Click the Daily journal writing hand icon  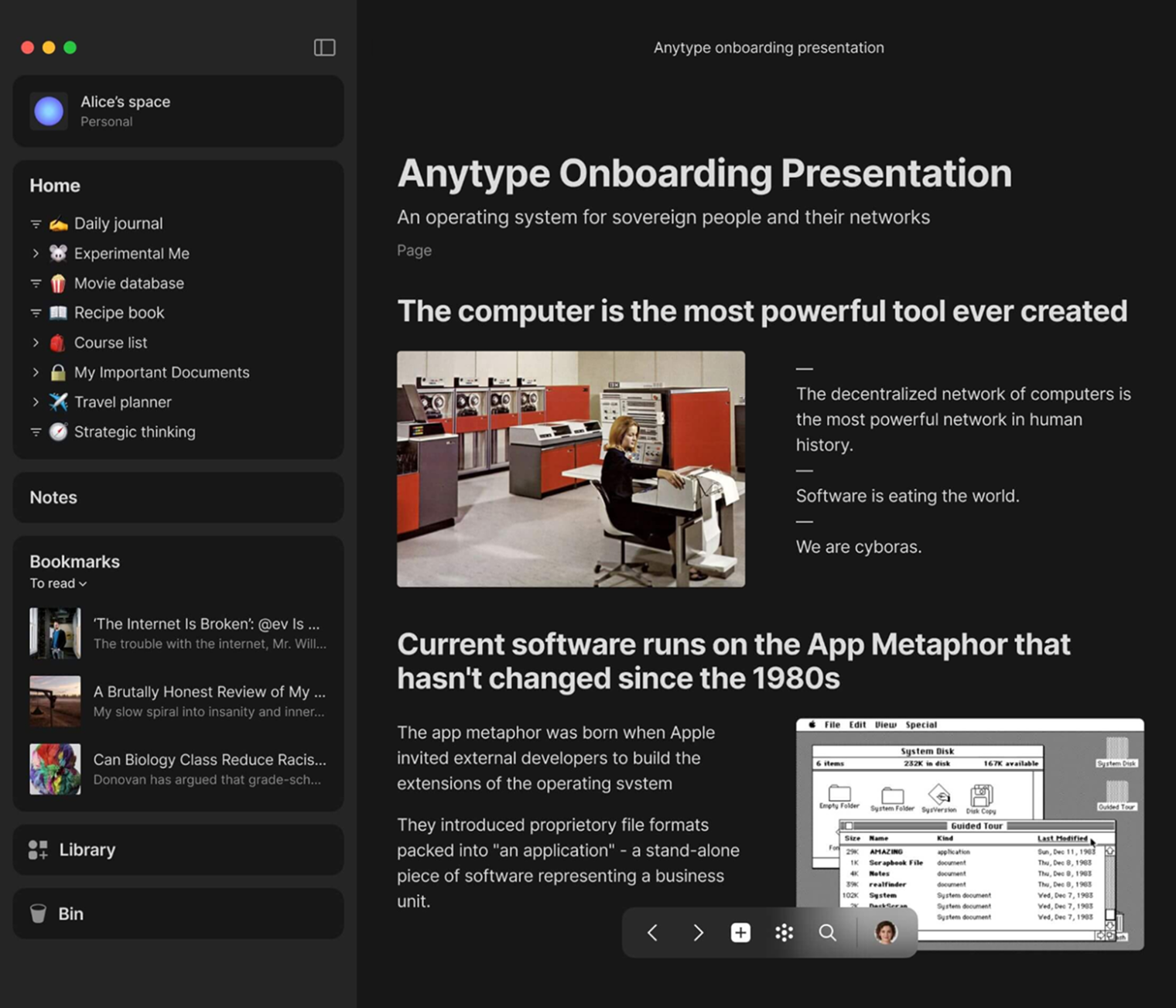pyautogui.click(x=58, y=224)
